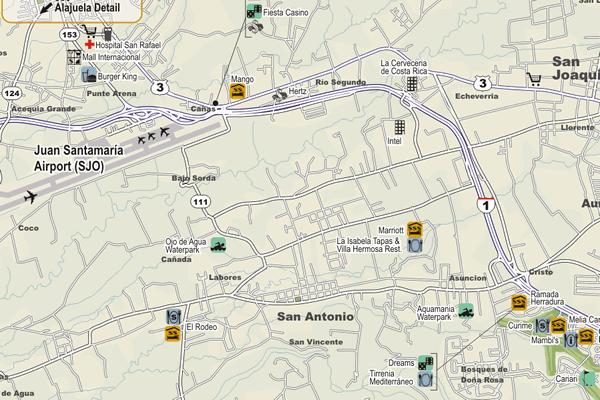The height and width of the screenshot is (400, 600).
Task: Select the Asuncion label
Action: pyautogui.click(x=468, y=278)
